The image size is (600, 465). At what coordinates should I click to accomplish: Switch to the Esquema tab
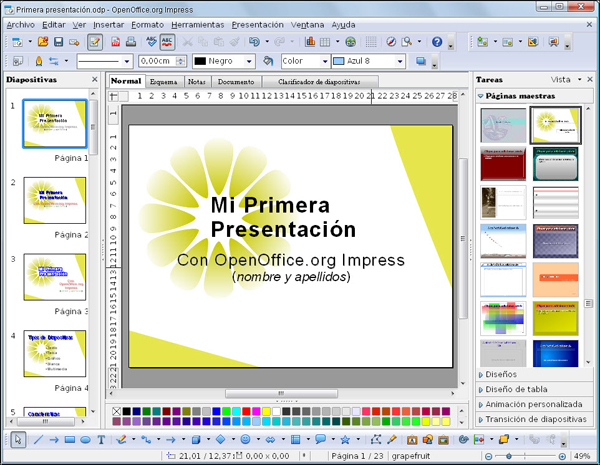(x=164, y=82)
